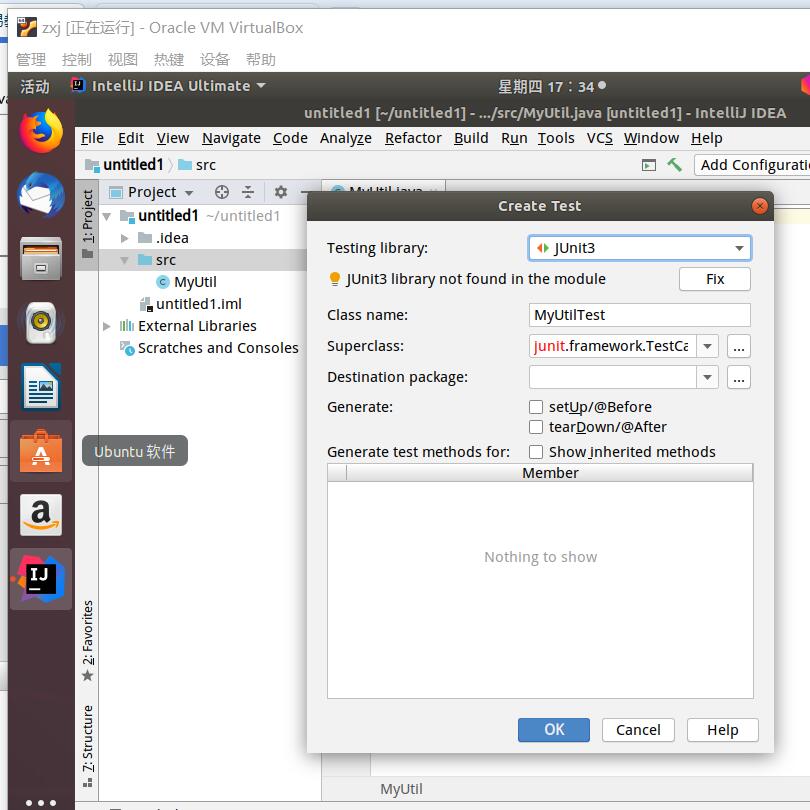Open VirtualBox 设备 menu
810x810 pixels.
coord(214,59)
